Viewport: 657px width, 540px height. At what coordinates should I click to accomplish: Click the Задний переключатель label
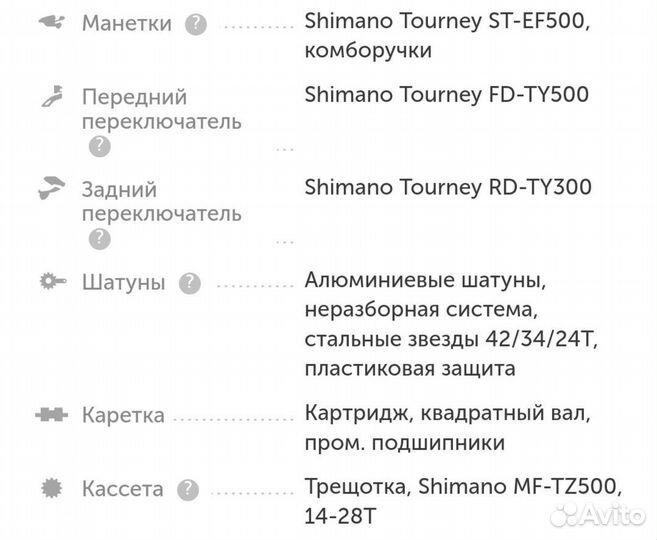(x=160, y=200)
